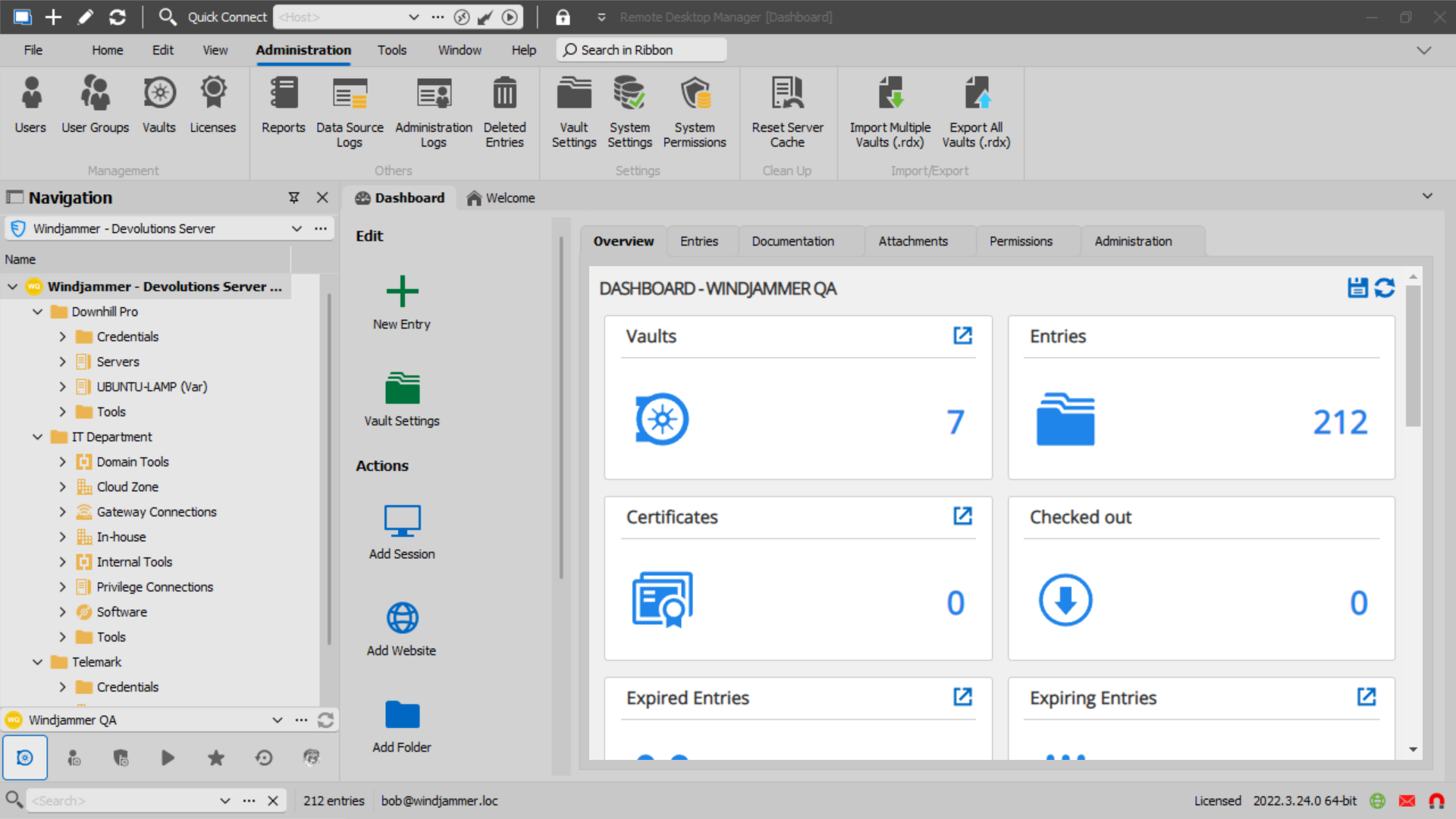Search entries using the search field

(128, 799)
